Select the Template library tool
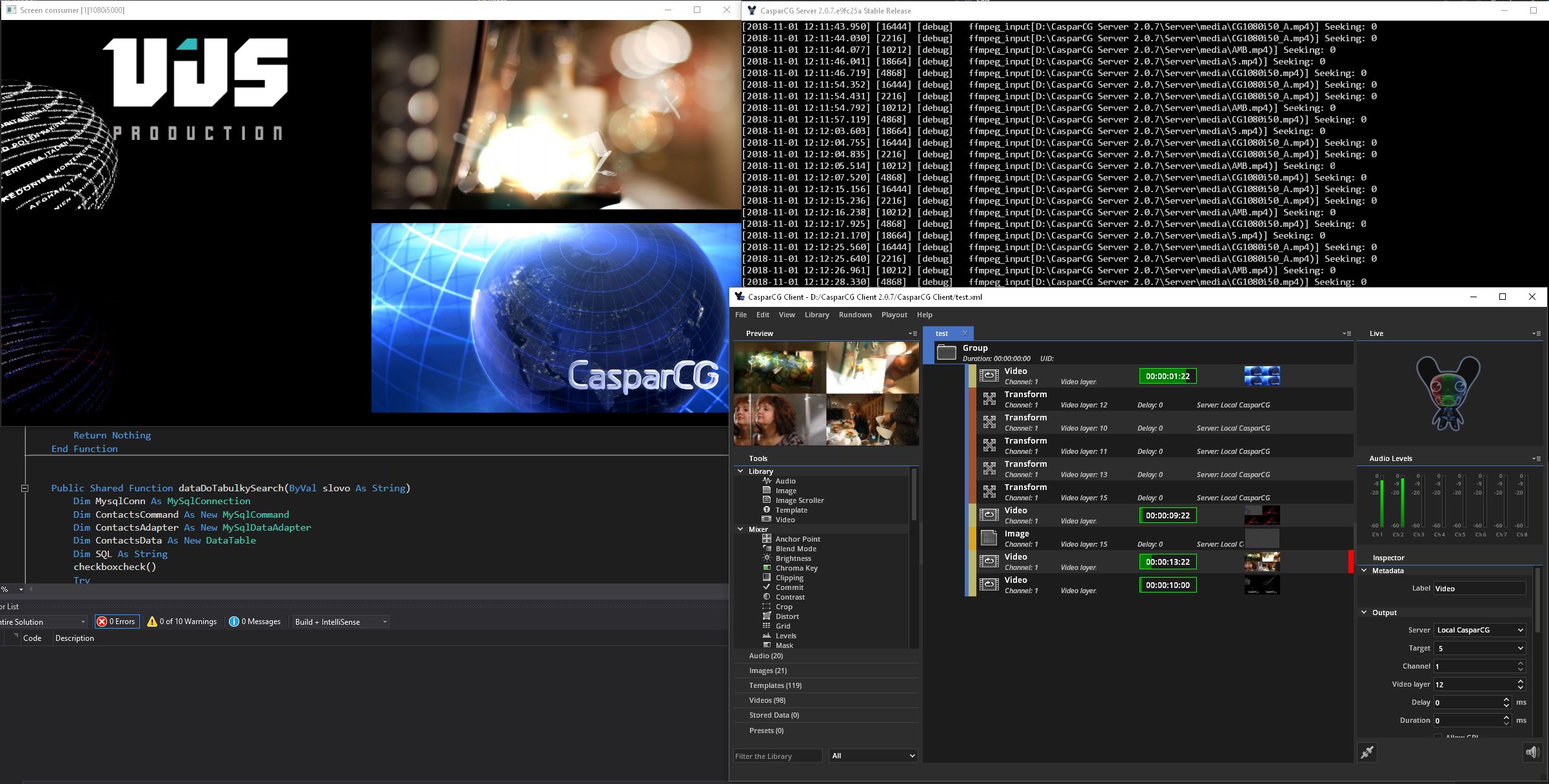Viewport: 1549px width, 784px height. tap(791, 510)
